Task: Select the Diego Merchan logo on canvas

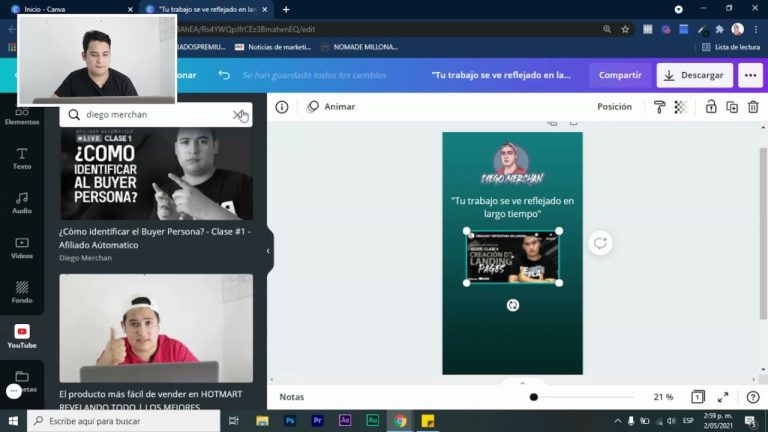Action: (x=512, y=164)
